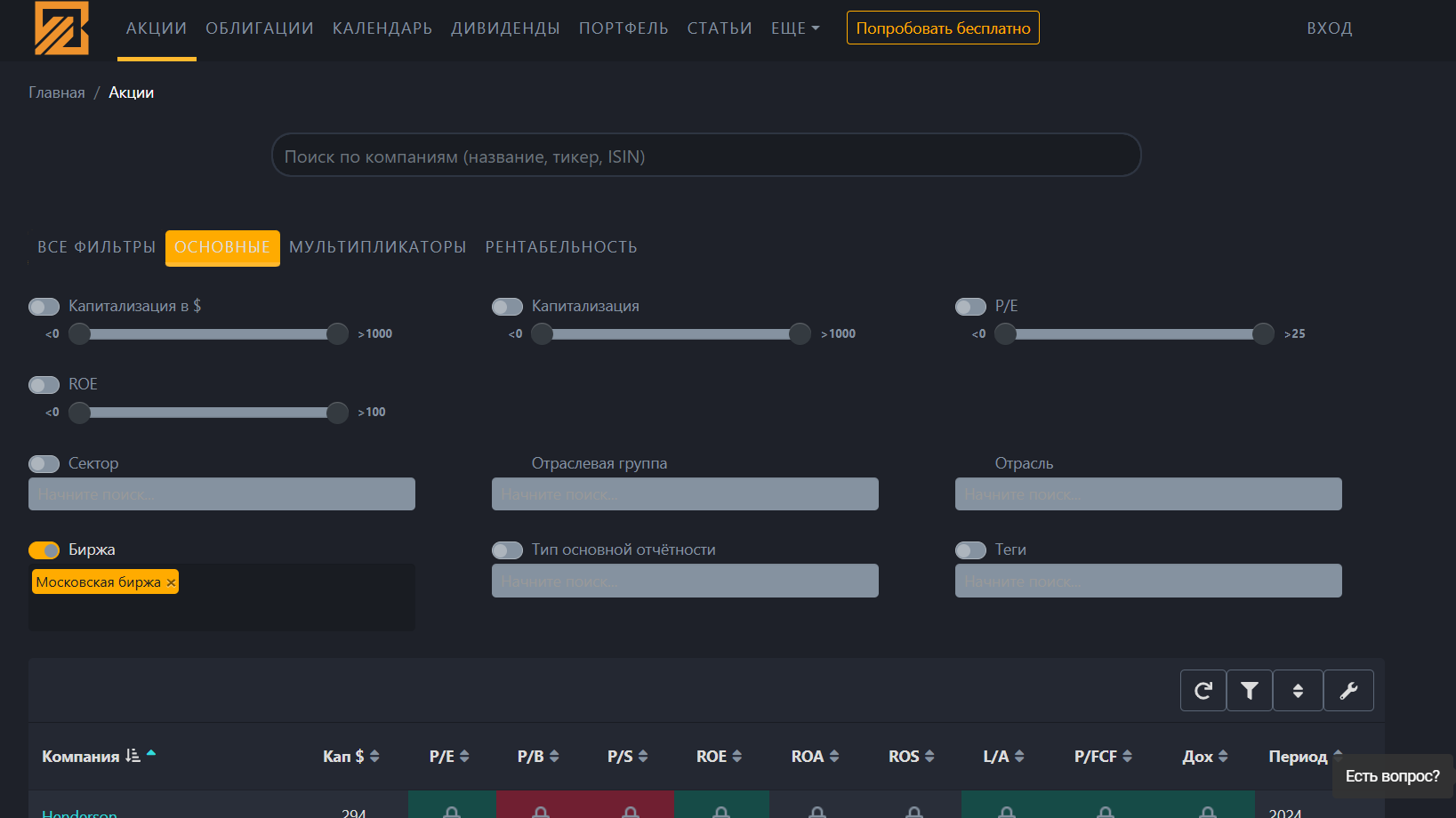Sort table by P/FCF arrows
The image size is (1456, 818).
[x=1127, y=757]
